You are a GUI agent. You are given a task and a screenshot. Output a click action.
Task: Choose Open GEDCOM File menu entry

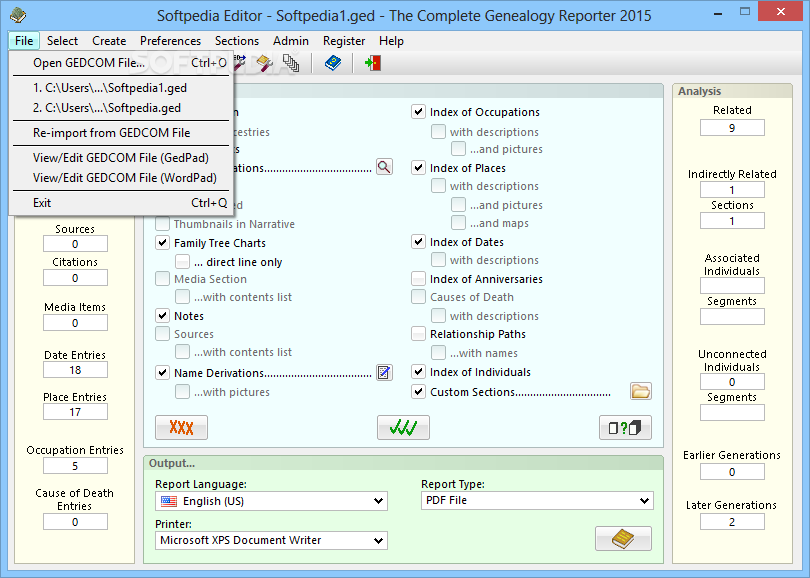click(121, 63)
